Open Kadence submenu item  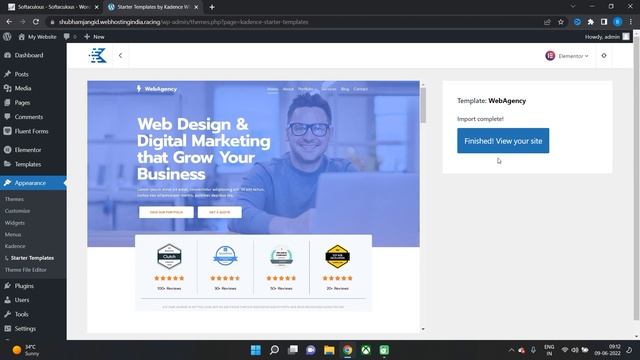click(x=15, y=246)
